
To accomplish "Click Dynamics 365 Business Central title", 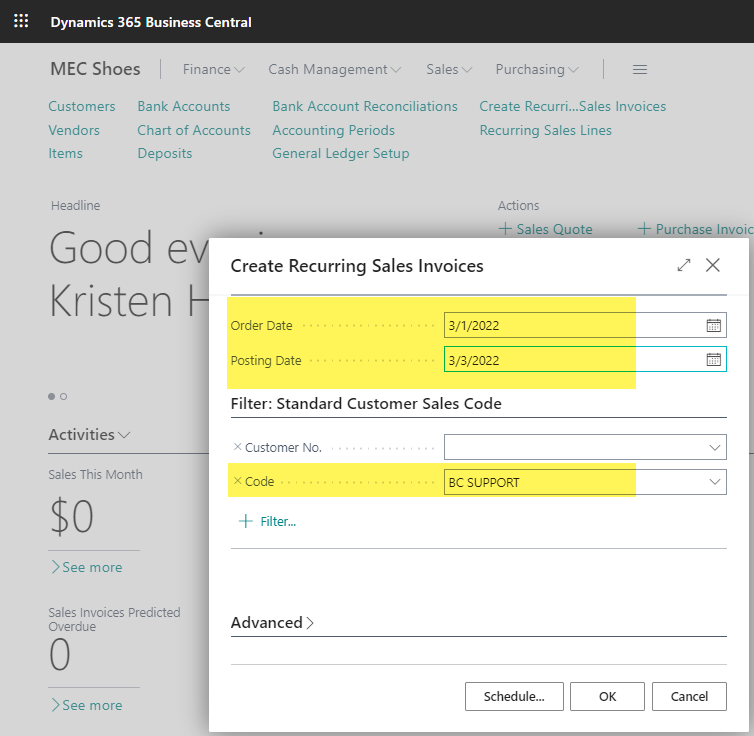I will pyautogui.click(x=151, y=22).
